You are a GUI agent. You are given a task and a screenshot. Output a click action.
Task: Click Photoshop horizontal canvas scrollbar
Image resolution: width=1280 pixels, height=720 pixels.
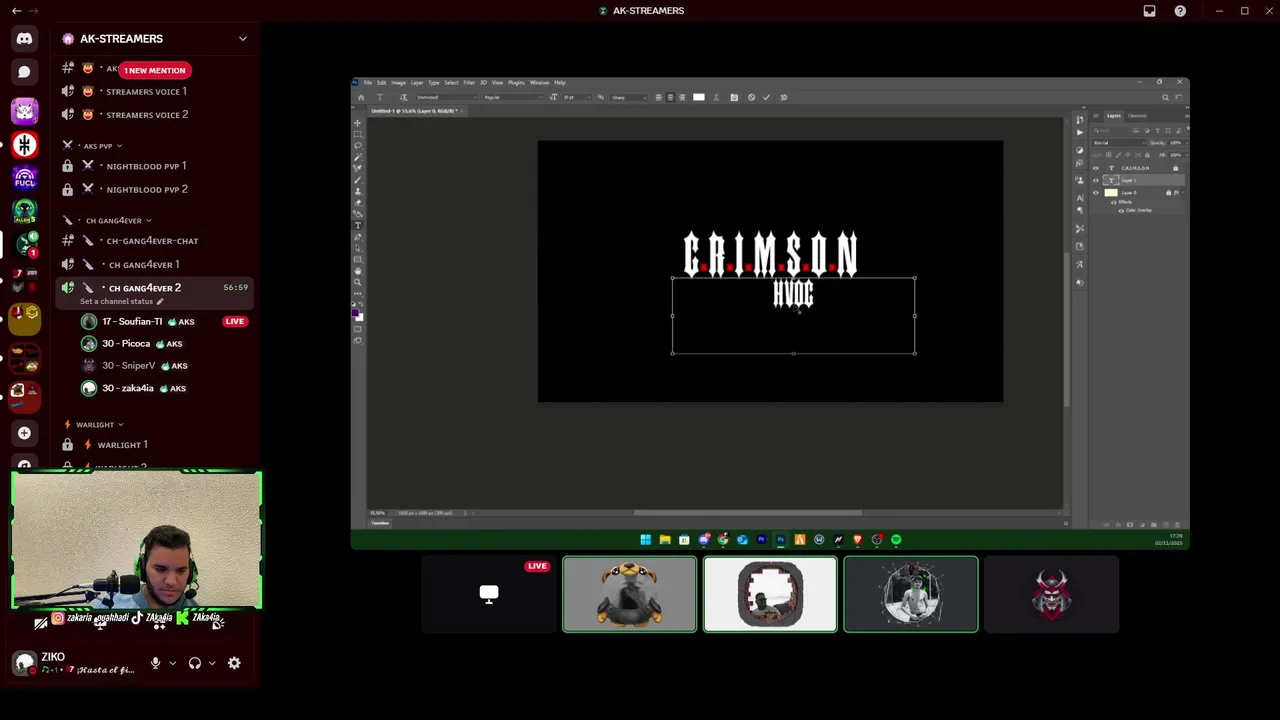[747, 513]
